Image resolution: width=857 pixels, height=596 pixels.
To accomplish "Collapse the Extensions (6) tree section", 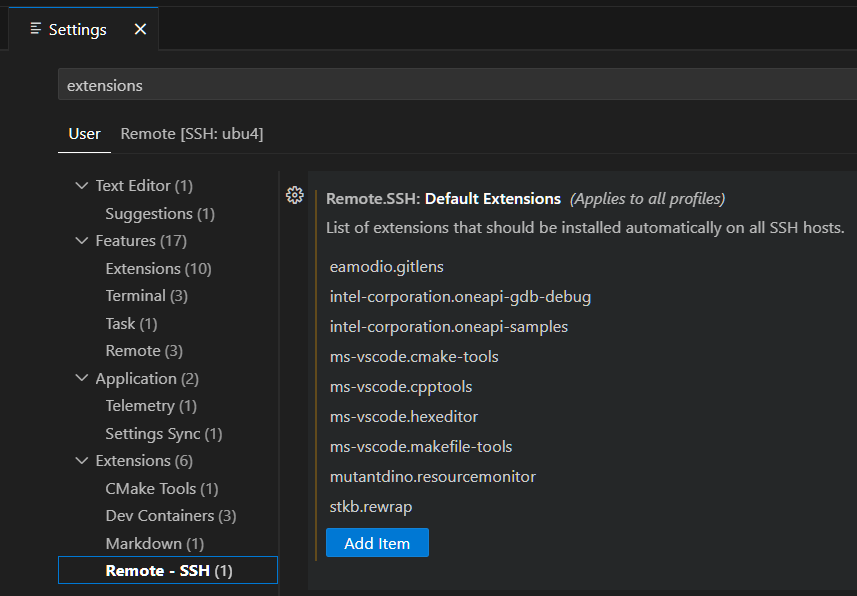I will coord(82,461).
